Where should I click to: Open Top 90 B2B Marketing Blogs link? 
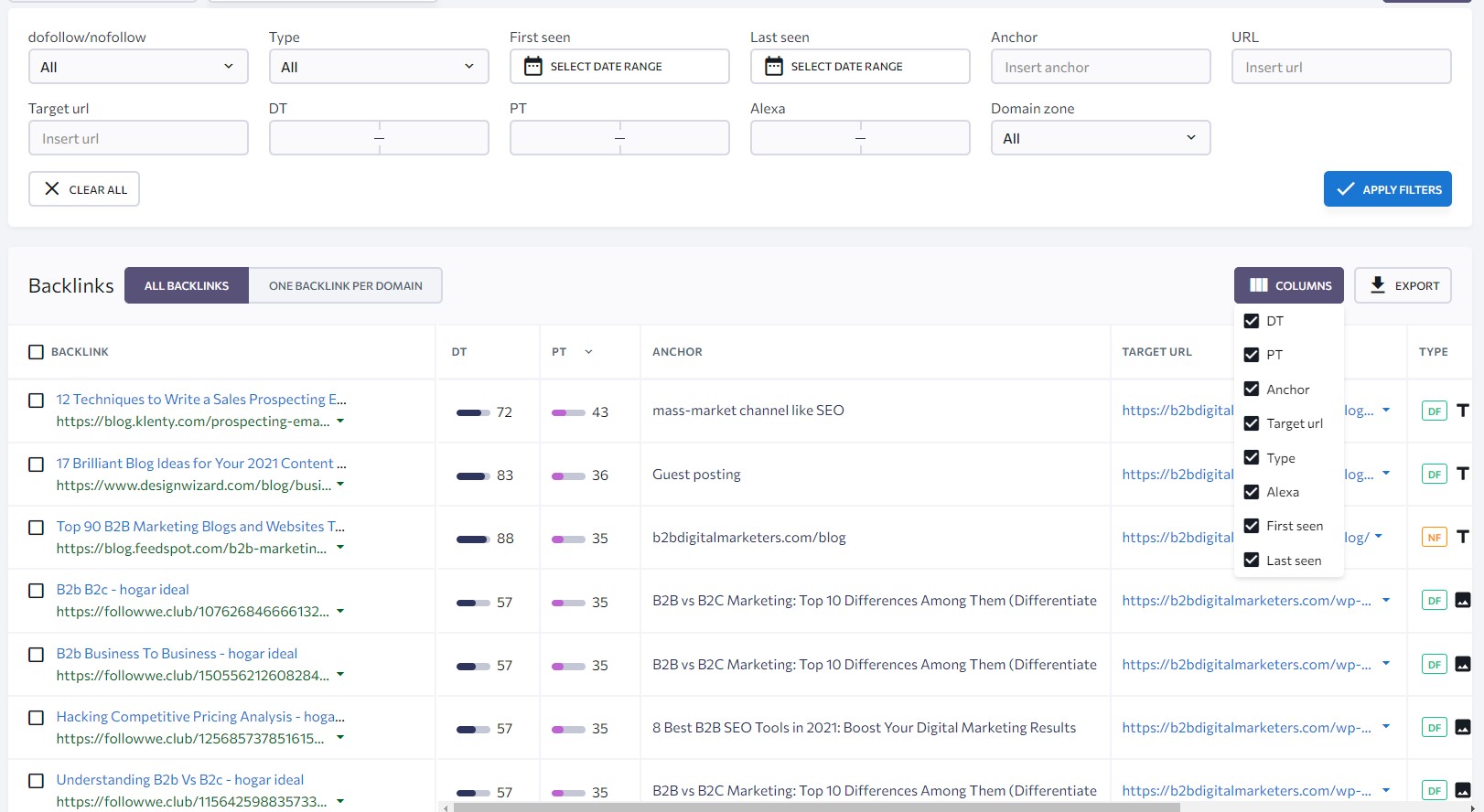(x=200, y=527)
